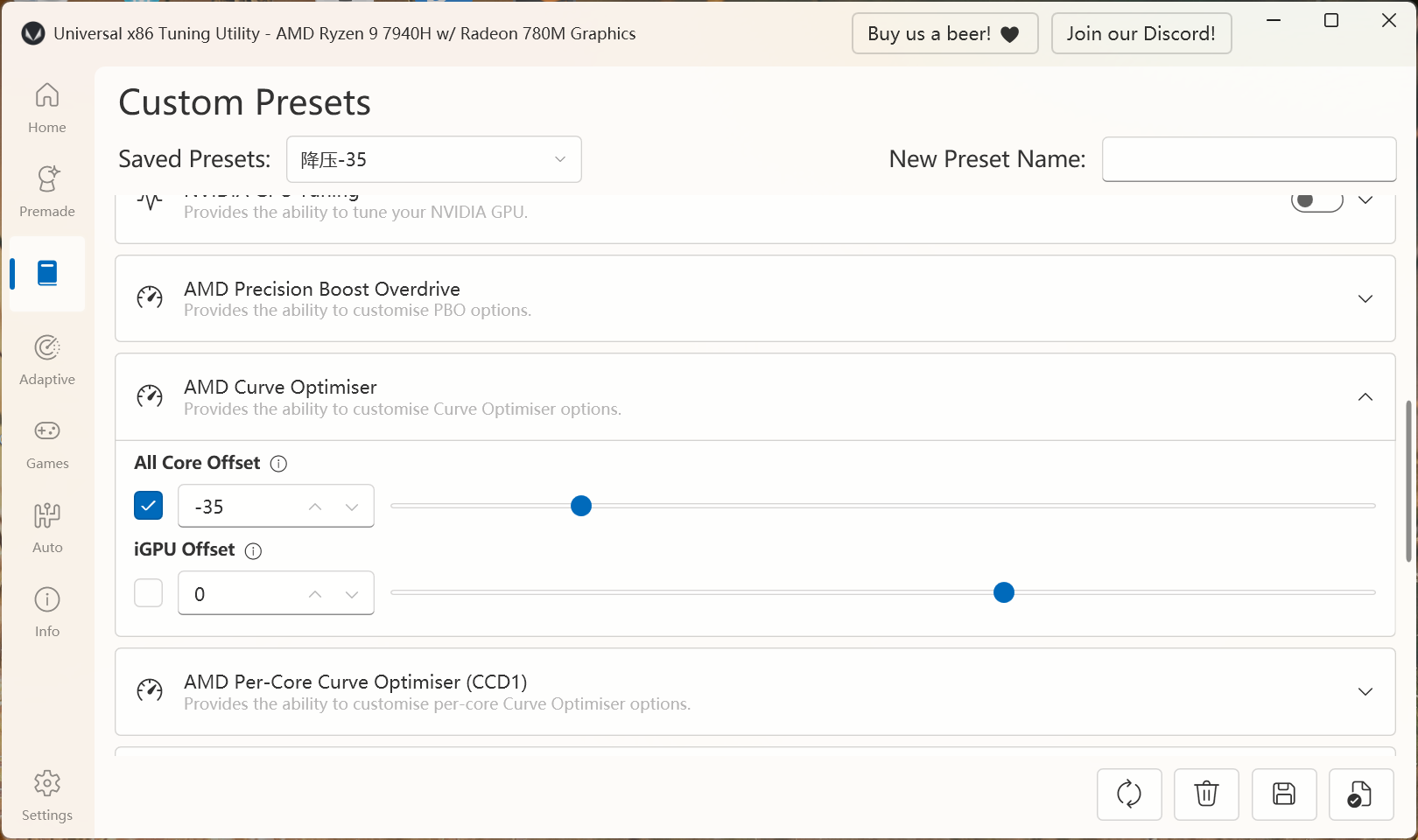Click the Per-Core Curve Optimiser gauge icon
The image size is (1418, 840).
[x=150, y=691]
